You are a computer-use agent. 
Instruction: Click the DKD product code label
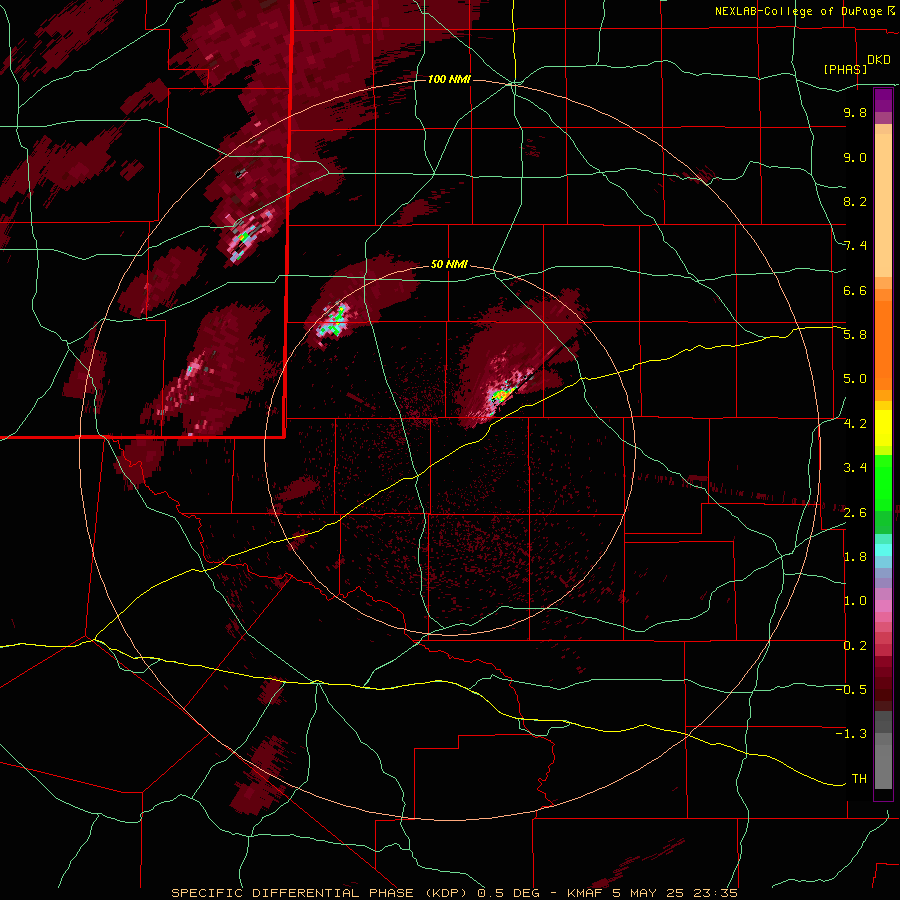coord(879,60)
